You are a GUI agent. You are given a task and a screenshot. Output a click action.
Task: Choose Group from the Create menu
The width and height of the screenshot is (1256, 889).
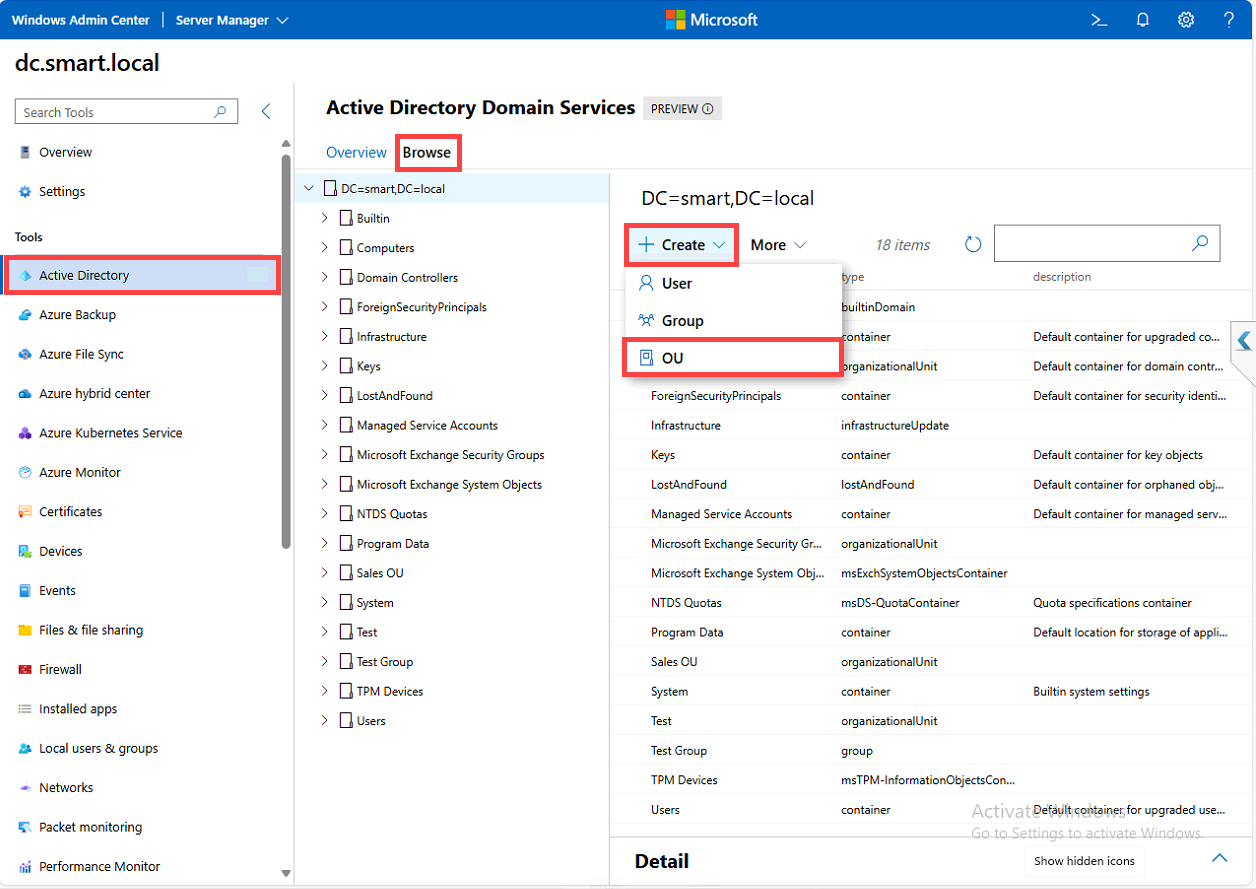733,321
